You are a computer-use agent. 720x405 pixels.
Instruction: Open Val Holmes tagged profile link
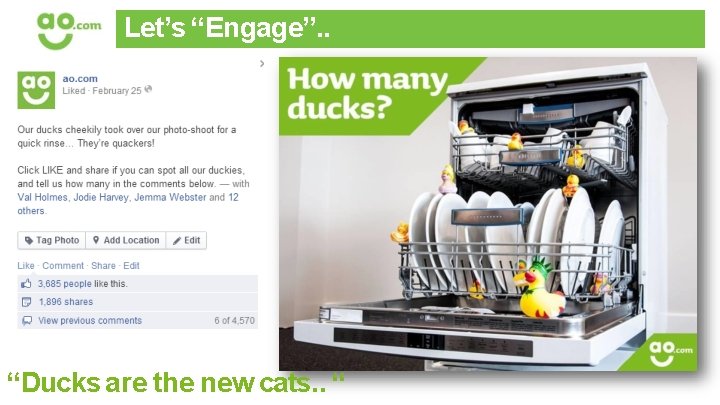point(42,197)
